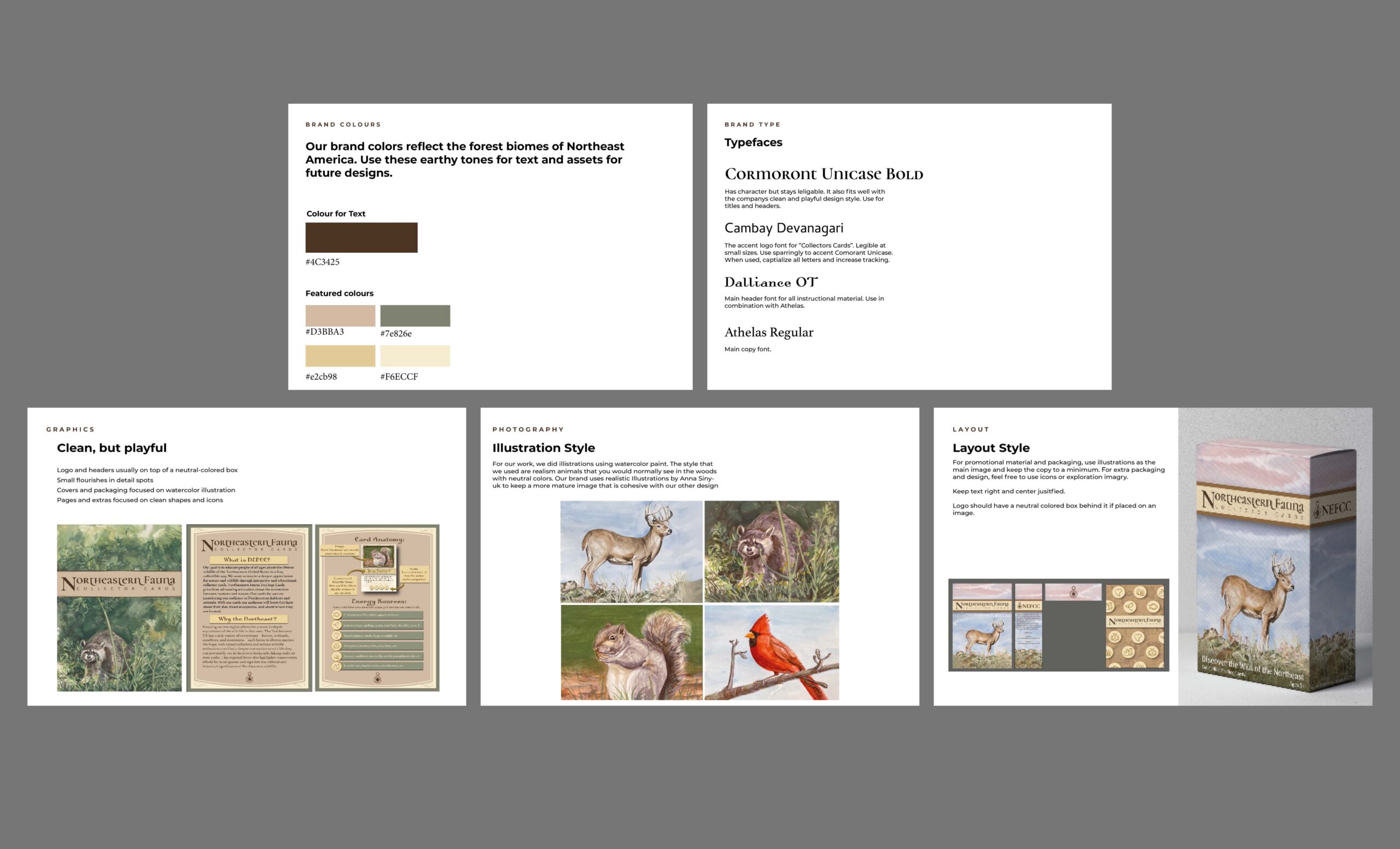Click the 3D packaging box mockup

[x=1275, y=568]
